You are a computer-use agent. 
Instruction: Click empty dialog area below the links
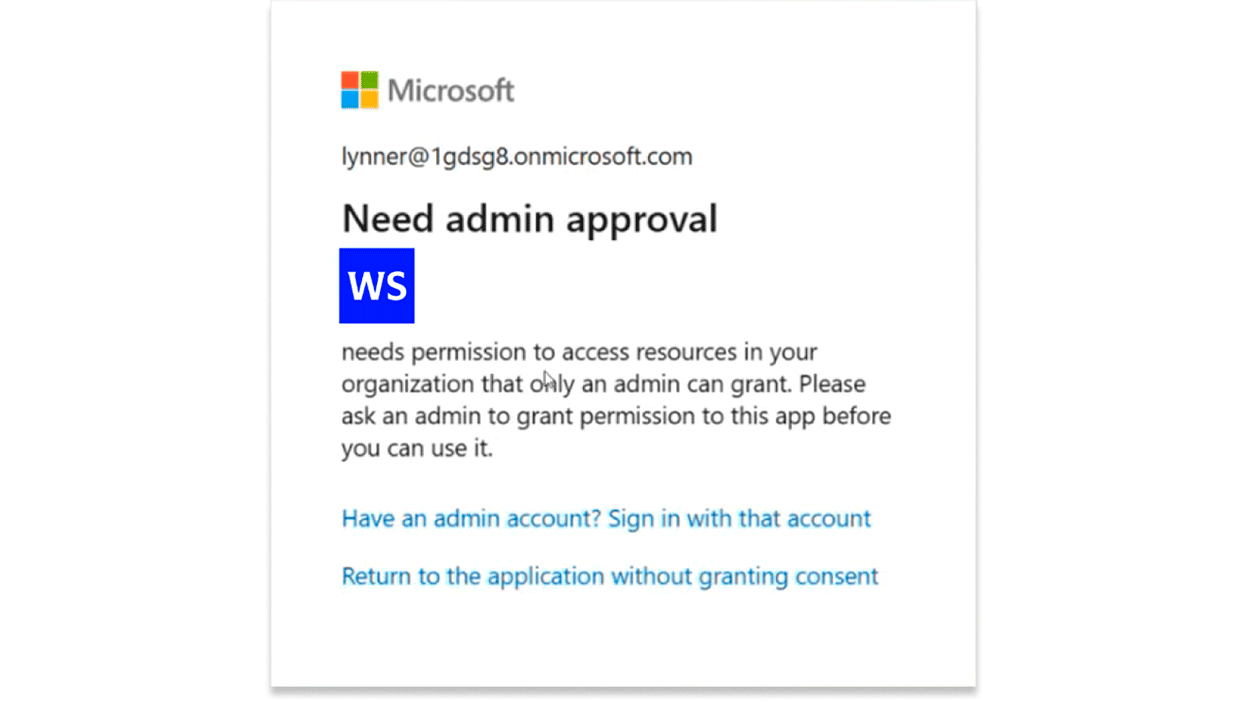click(x=622, y=640)
